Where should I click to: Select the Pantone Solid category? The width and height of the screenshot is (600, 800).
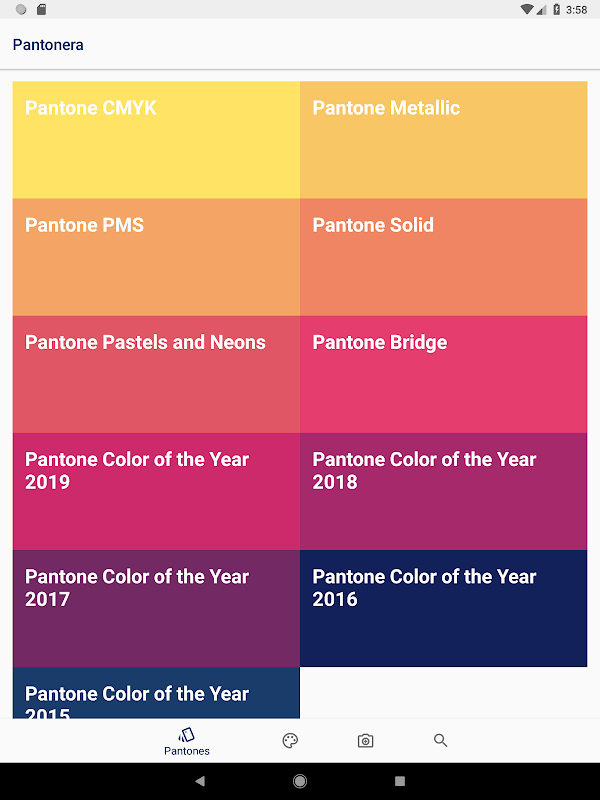(x=443, y=257)
